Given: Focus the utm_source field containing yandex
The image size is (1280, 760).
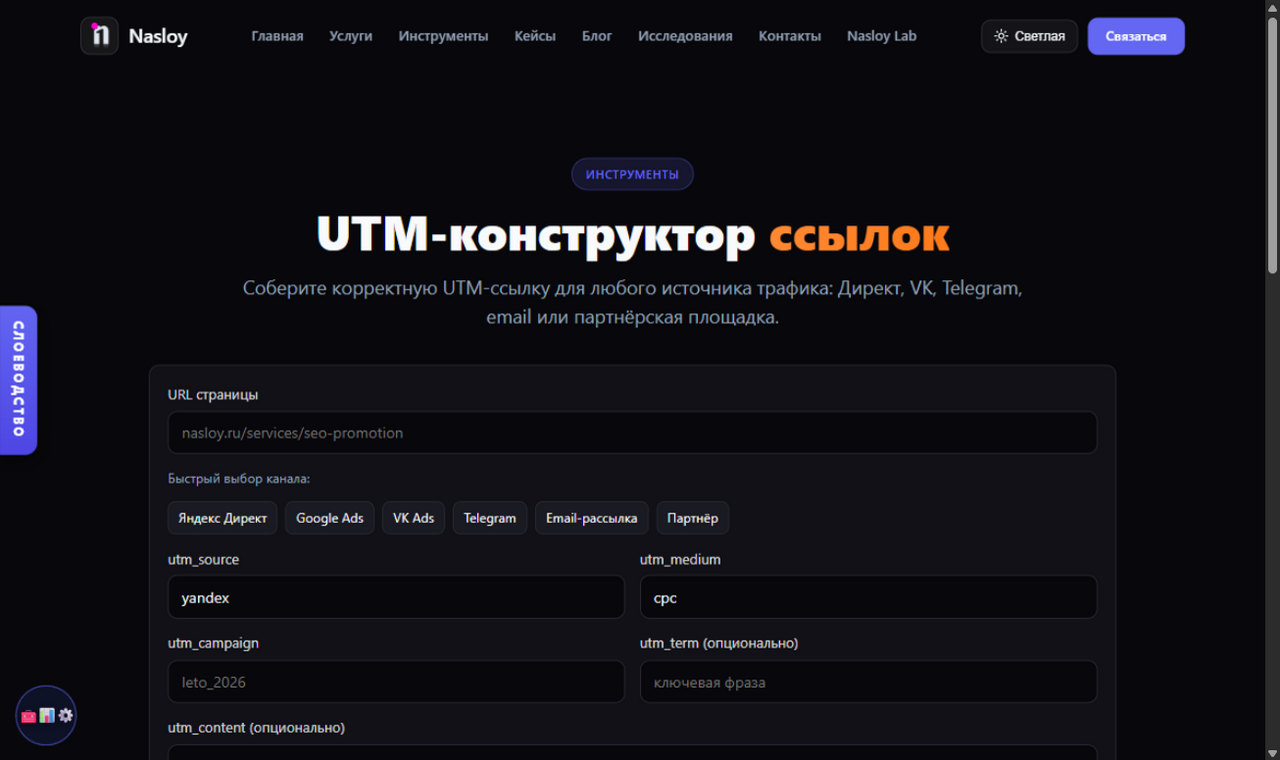Looking at the screenshot, I should coord(396,597).
